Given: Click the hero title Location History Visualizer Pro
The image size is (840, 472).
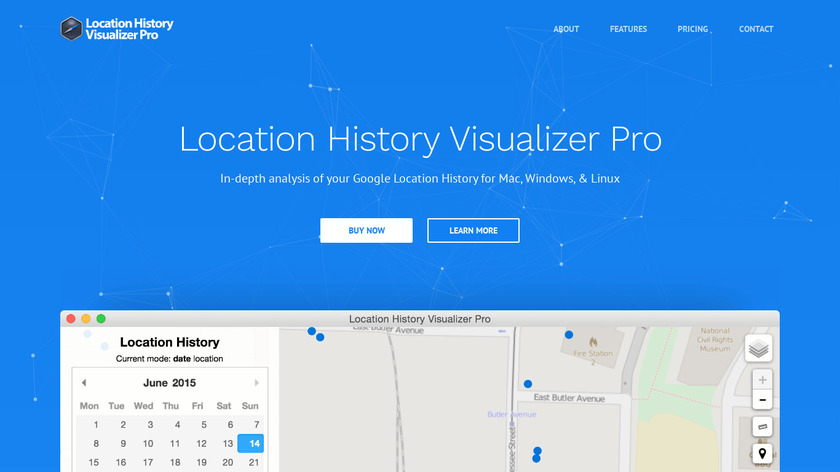Looking at the screenshot, I should point(421,139).
